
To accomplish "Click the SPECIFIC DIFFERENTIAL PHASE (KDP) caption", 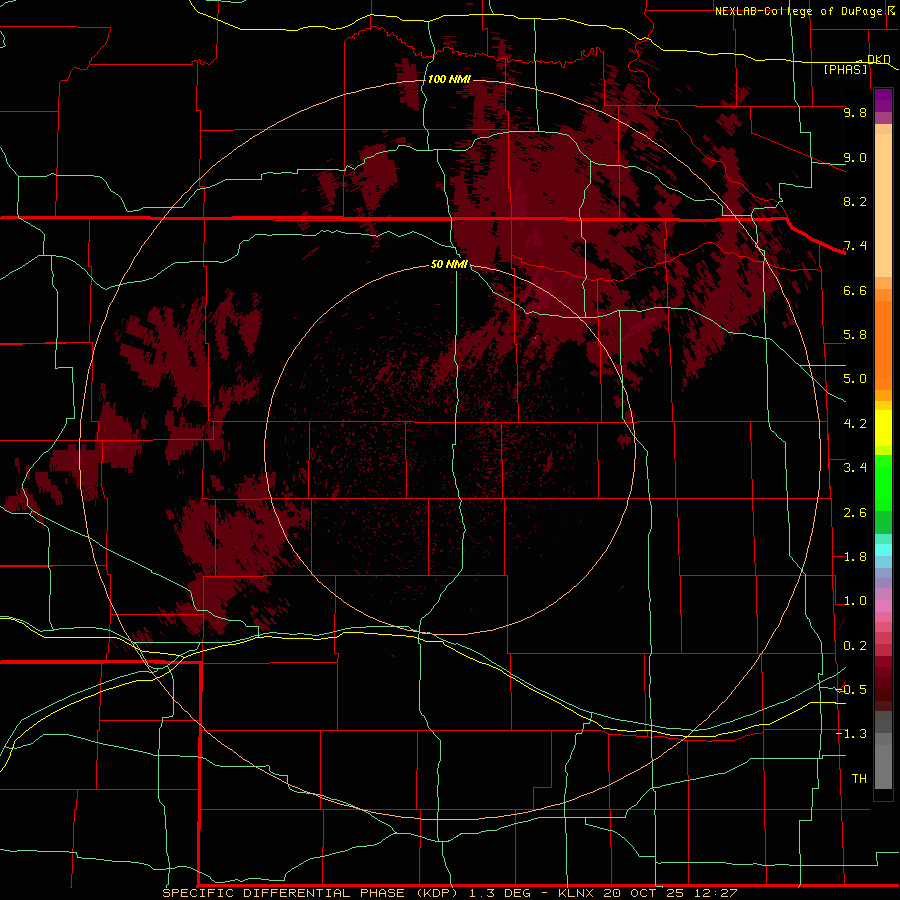I will (311, 893).
